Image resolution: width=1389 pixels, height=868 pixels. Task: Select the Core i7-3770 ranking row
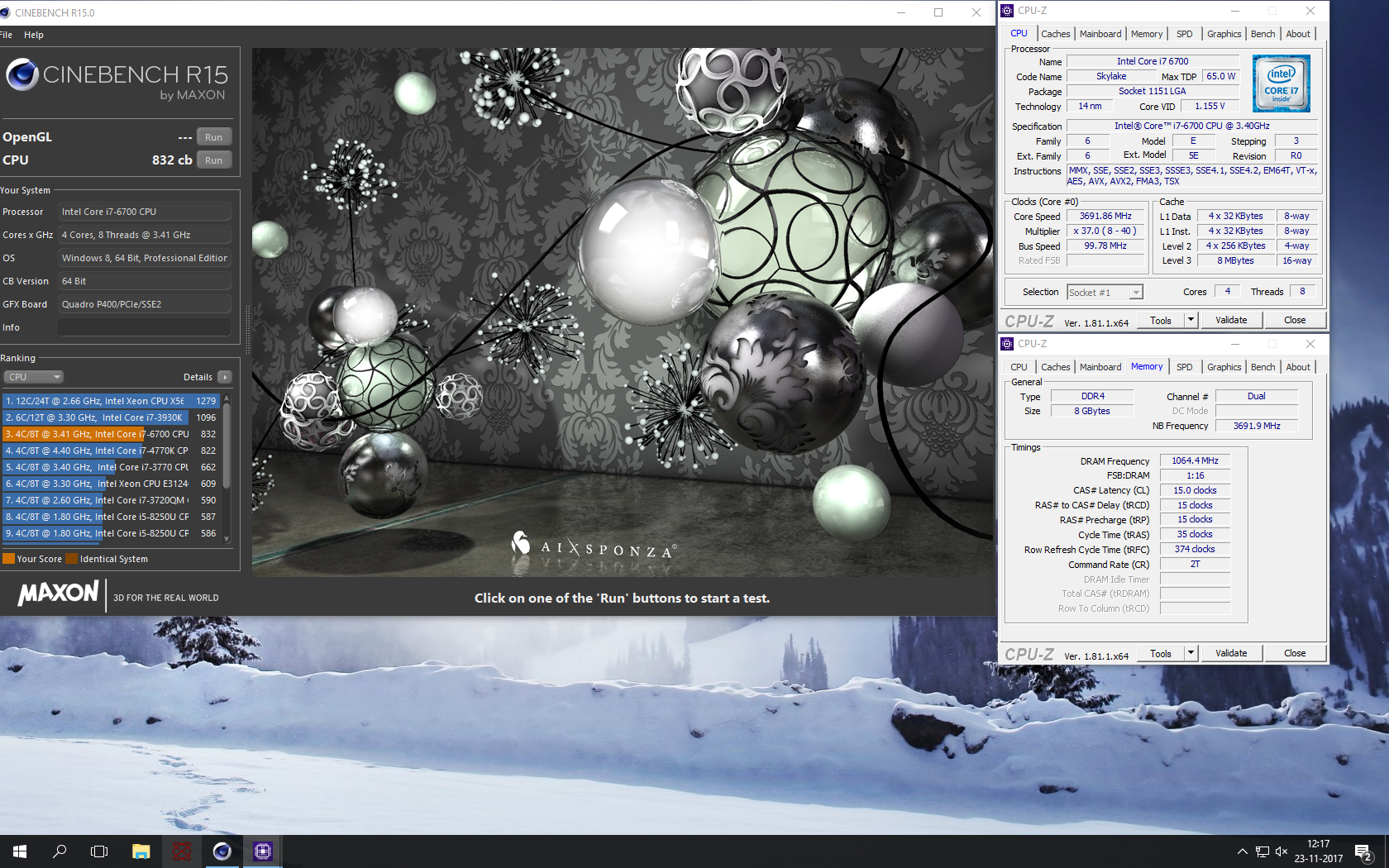[x=111, y=467]
